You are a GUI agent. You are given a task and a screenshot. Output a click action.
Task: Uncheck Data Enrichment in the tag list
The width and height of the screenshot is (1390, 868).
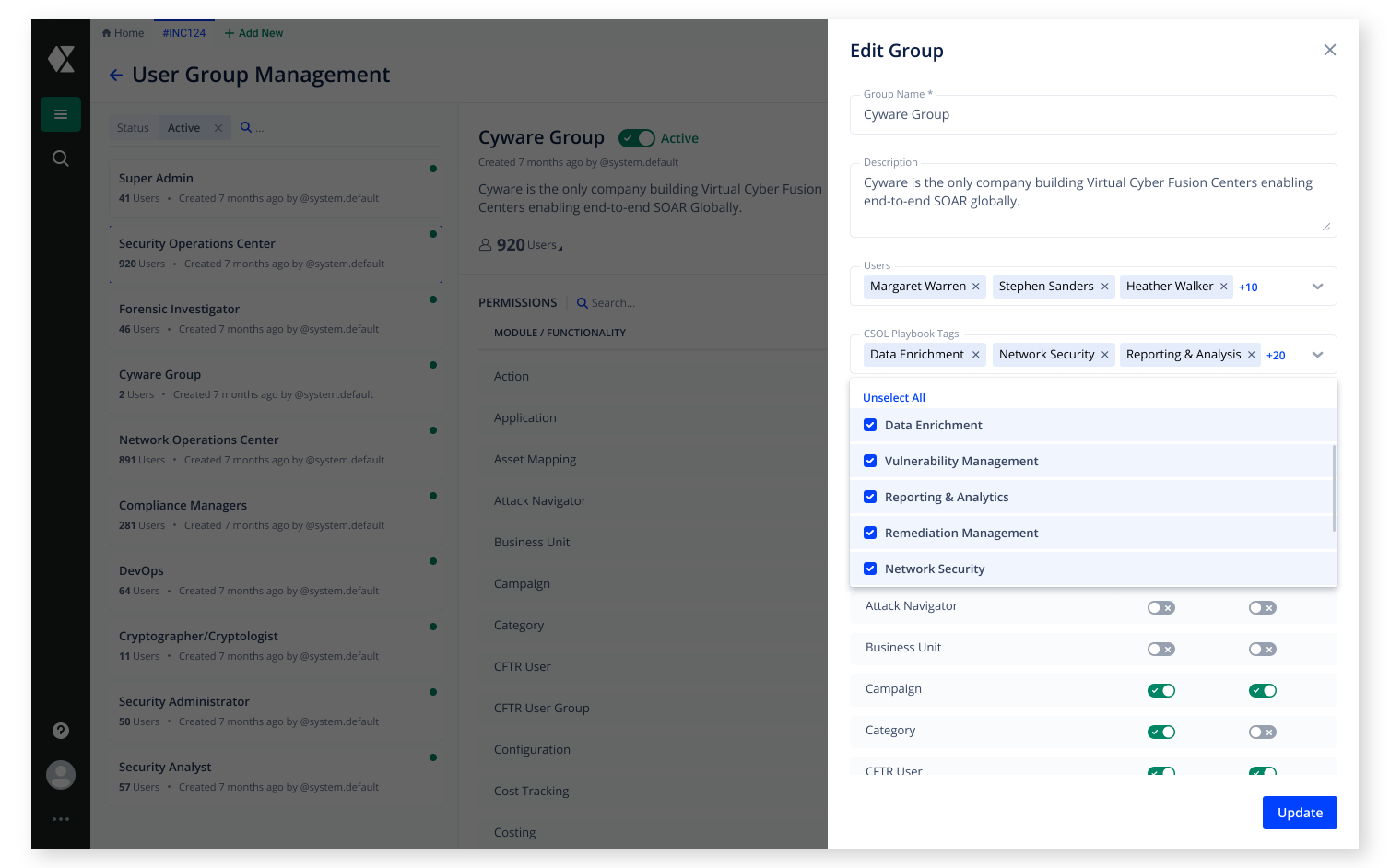(870, 425)
